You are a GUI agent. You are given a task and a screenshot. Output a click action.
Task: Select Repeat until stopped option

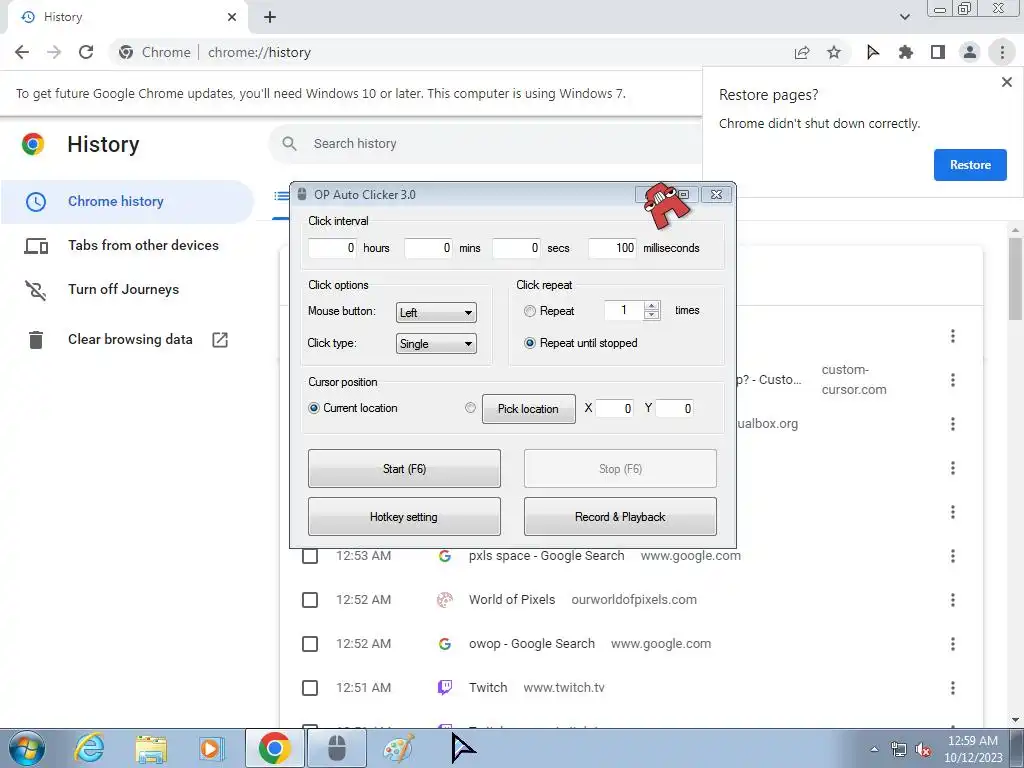530,343
